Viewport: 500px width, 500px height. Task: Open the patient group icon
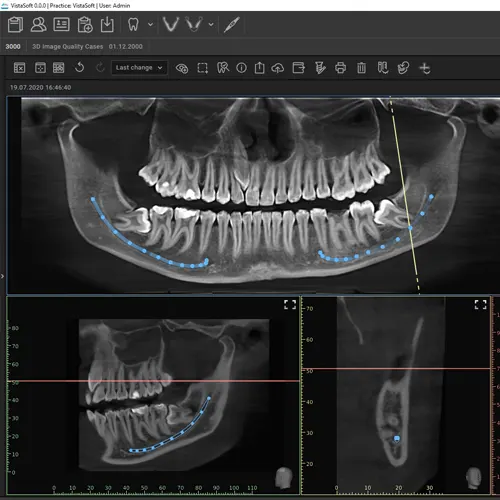(38, 25)
